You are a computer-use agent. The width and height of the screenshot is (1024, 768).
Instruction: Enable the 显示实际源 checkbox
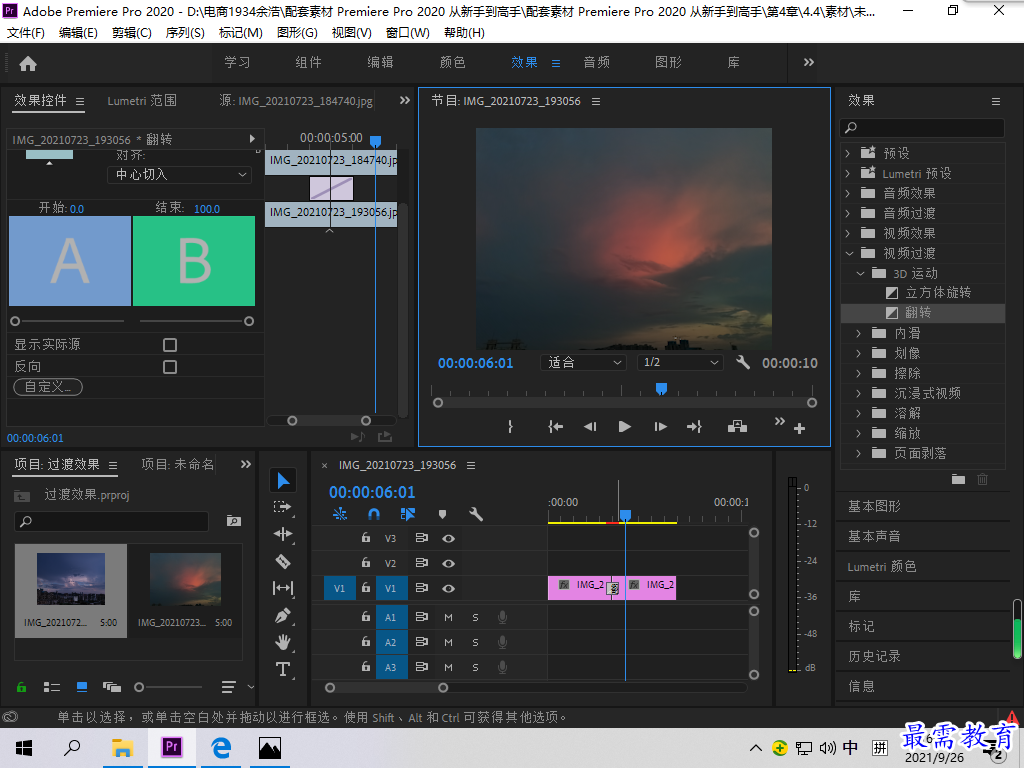pyautogui.click(x=170, y=345)
